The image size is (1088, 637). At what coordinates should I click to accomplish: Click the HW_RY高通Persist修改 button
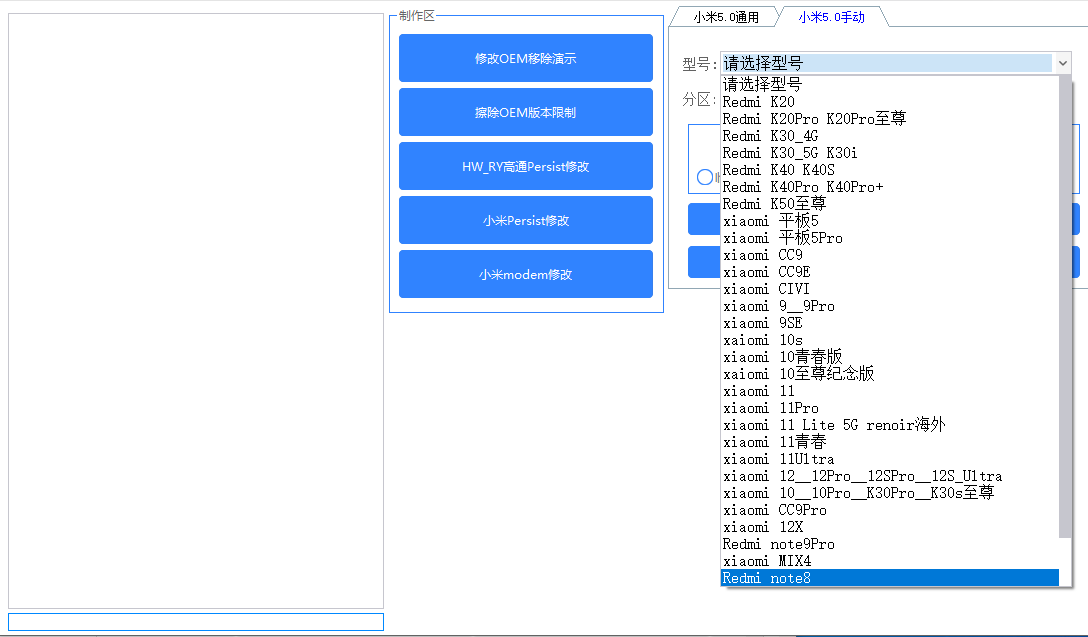(525, 167)
